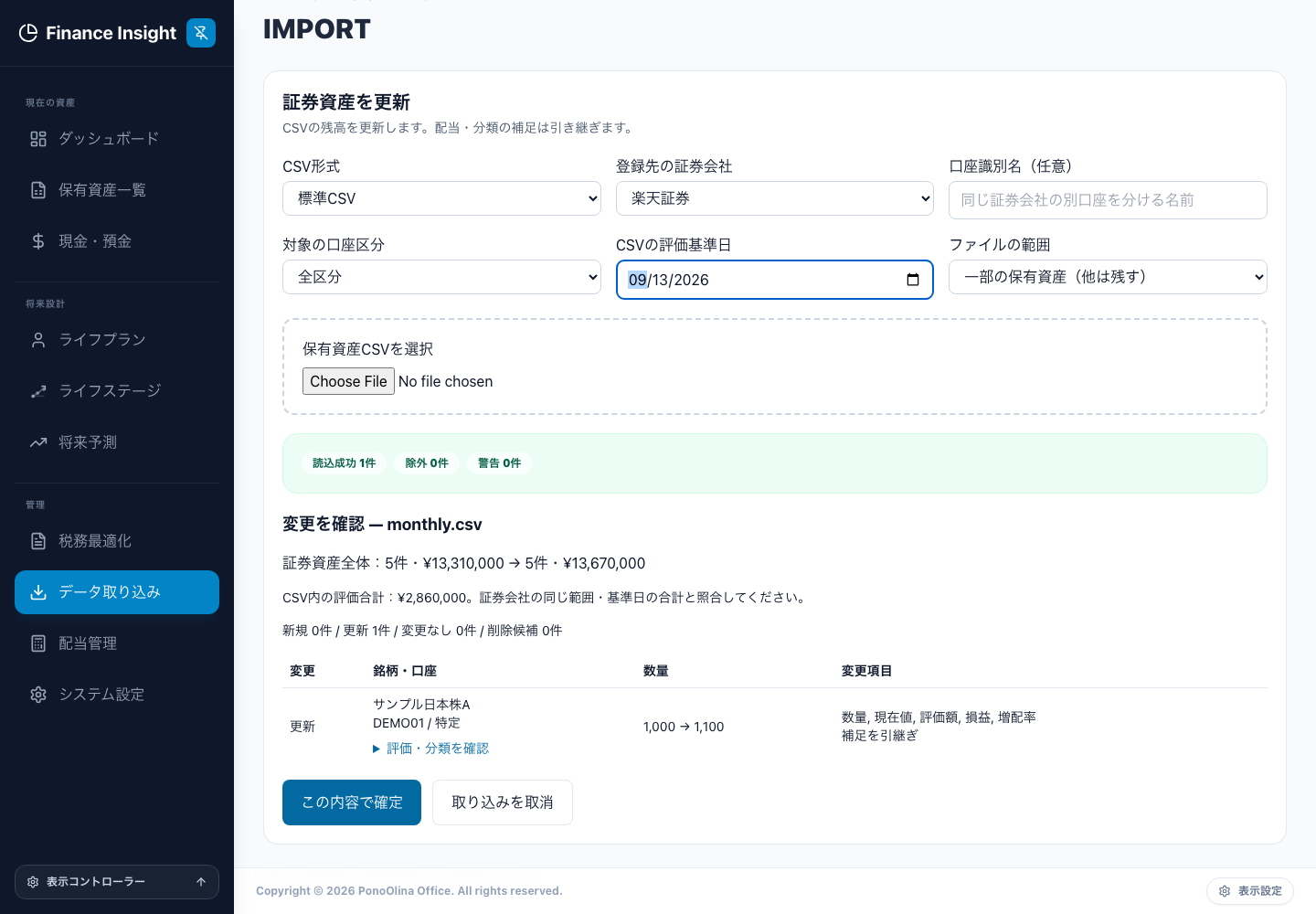Image resolution: width=1316 pixels, height=914 pixels.
Task: Cancel import with 取り込みを取消 button
Action: (503, 802)
